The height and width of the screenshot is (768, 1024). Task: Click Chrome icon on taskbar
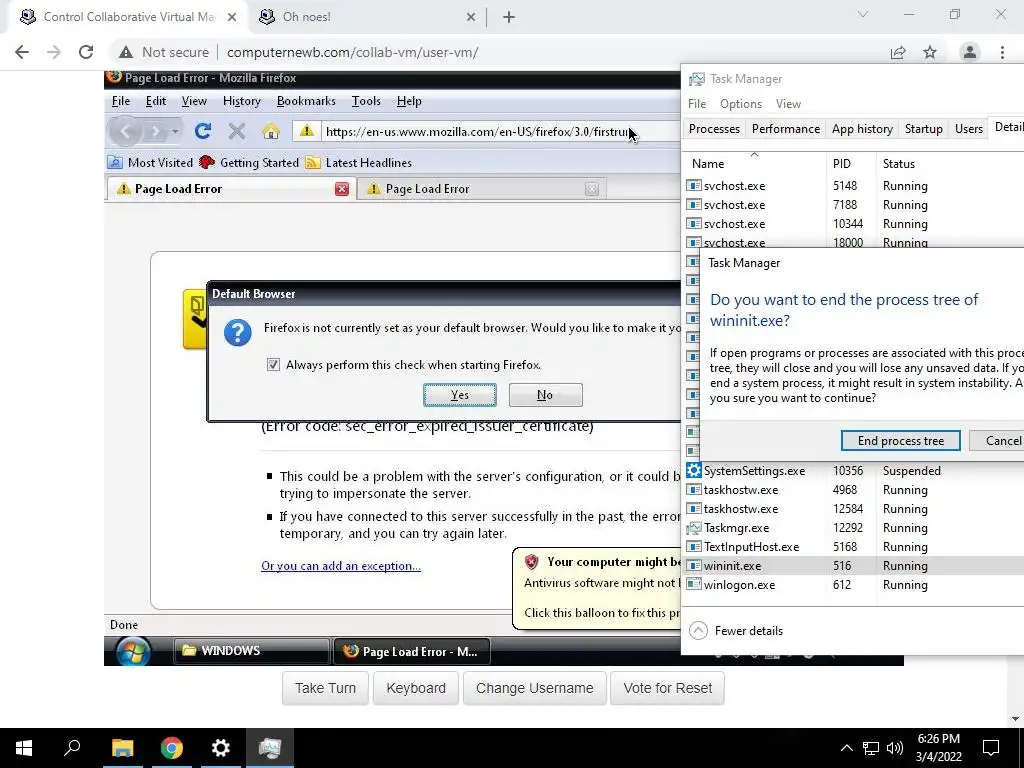click(172, 748)
